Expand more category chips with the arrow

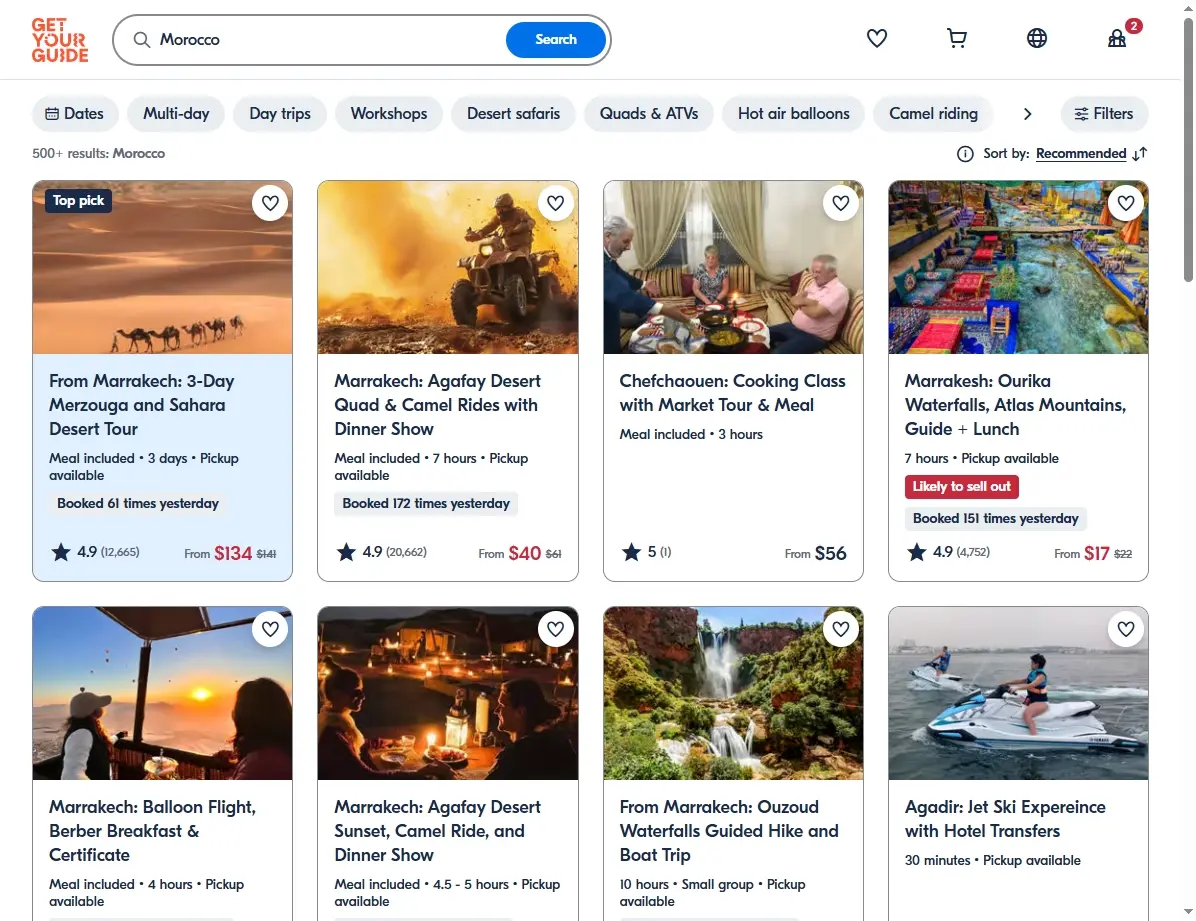1027,114
